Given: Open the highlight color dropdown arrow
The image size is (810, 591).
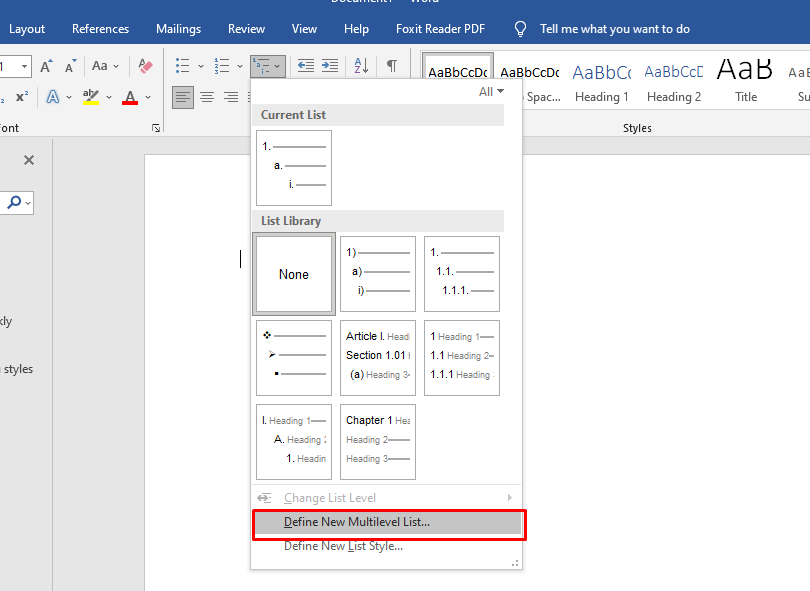Looking at the screenshot, I should click(x=109, y=97).
